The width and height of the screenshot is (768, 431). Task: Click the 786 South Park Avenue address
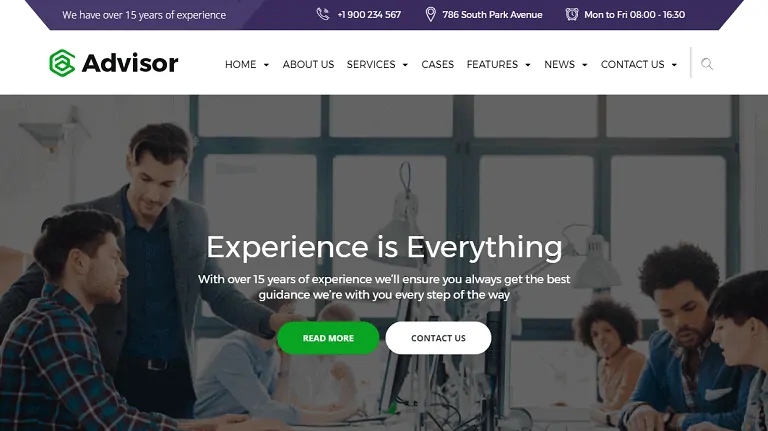[492, 15]
